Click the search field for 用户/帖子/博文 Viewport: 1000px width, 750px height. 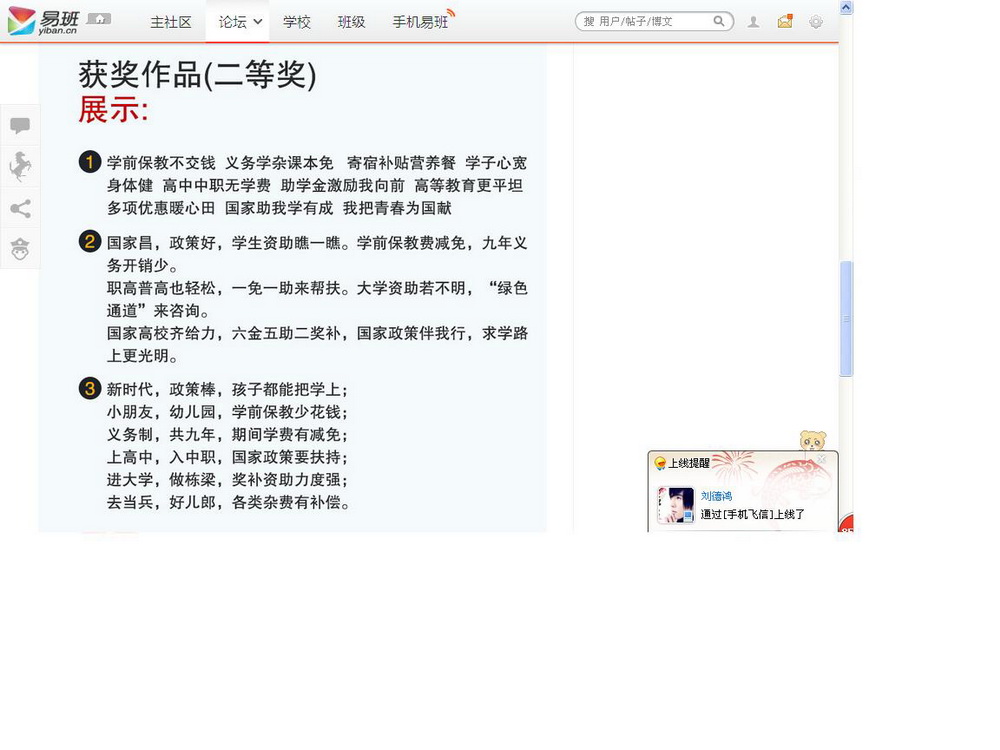click(x=645, y=21)
